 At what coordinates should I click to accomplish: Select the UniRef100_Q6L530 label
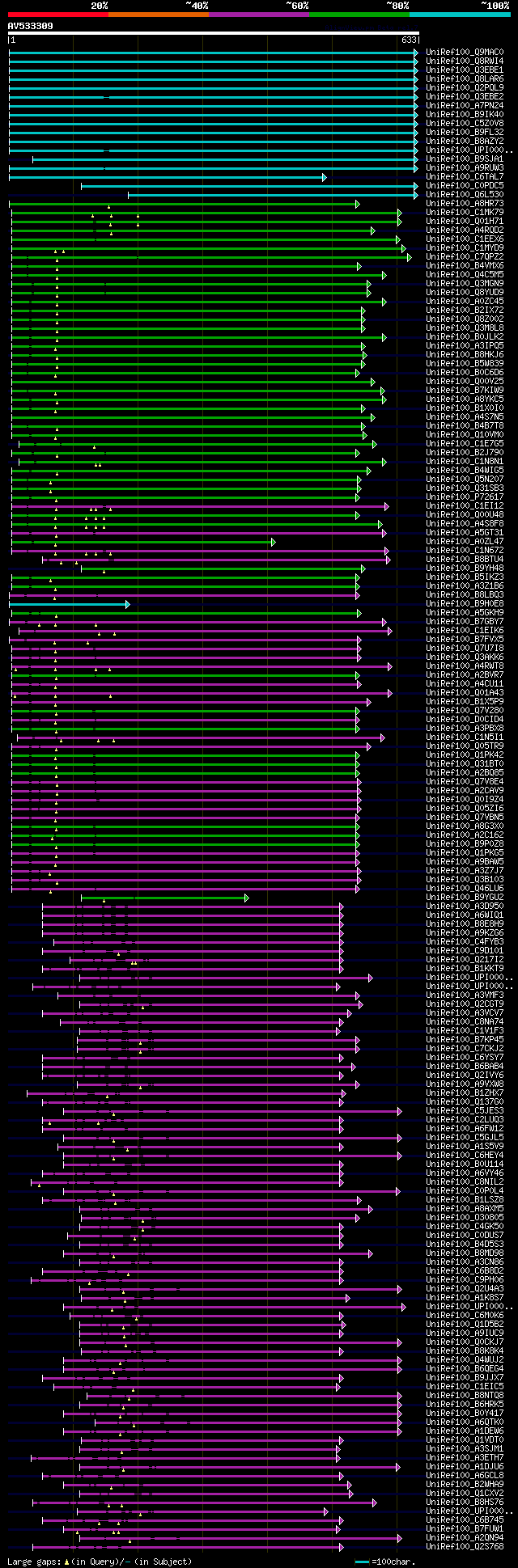(465, 195)
